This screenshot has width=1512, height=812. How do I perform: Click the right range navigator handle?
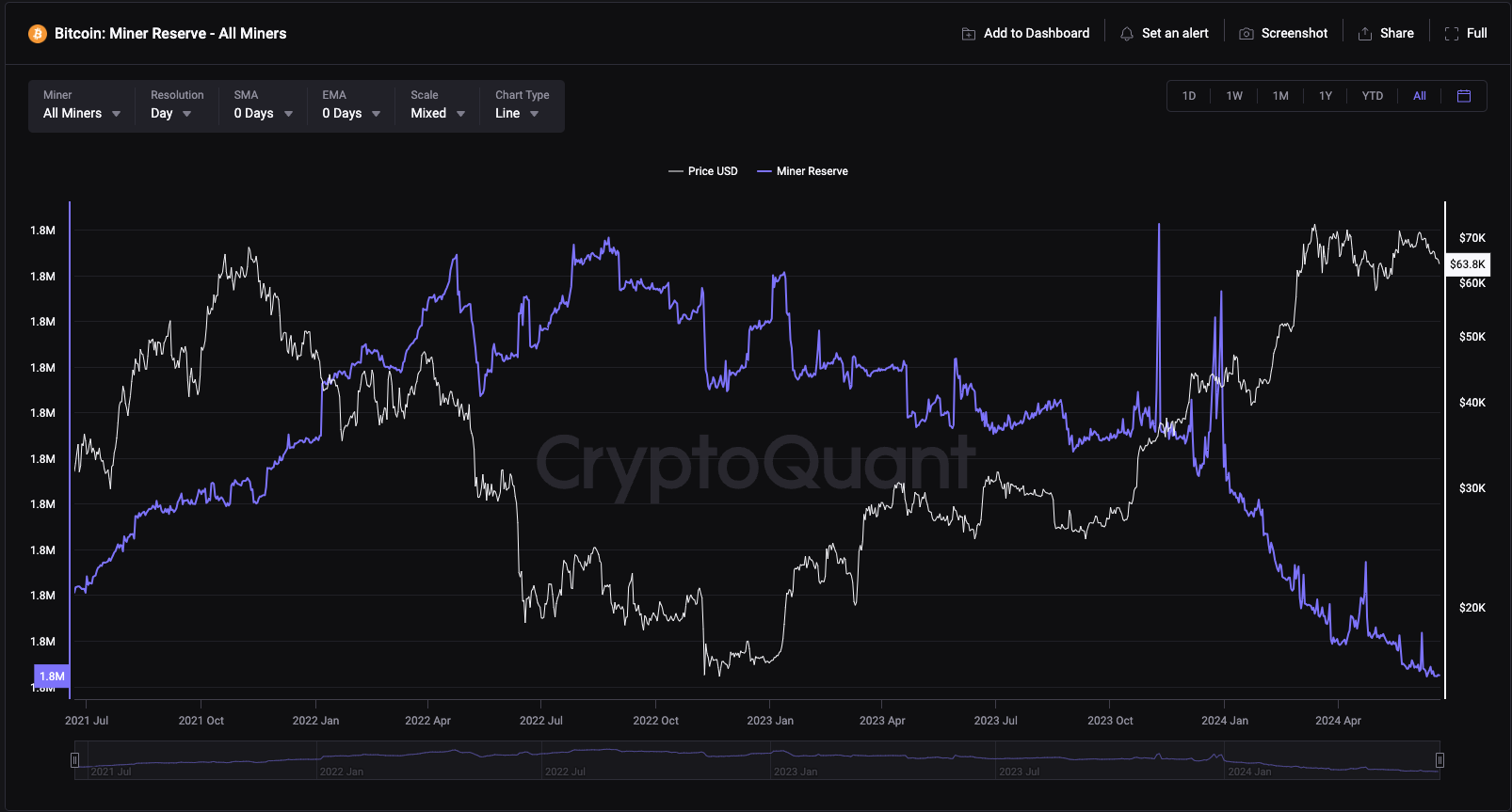1440,760
